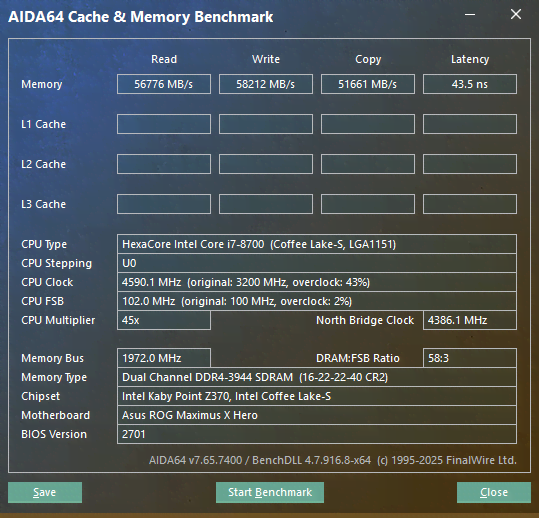The image size is (539, 518).
Task: Click the empty L2 Cache Read field
Action: pyautogui.click(x=164, y=164)
